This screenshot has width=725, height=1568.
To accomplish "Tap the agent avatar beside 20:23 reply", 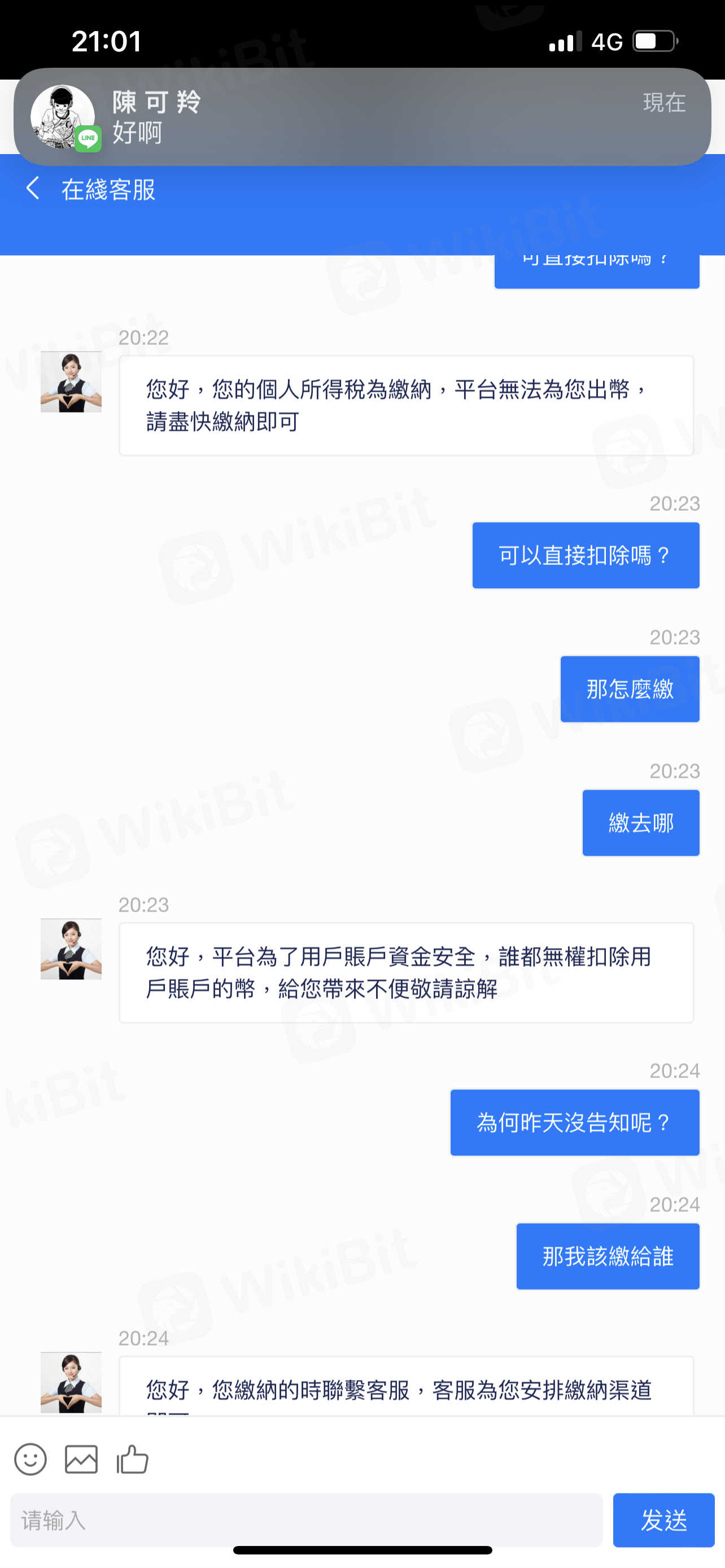I will [71, 949].
